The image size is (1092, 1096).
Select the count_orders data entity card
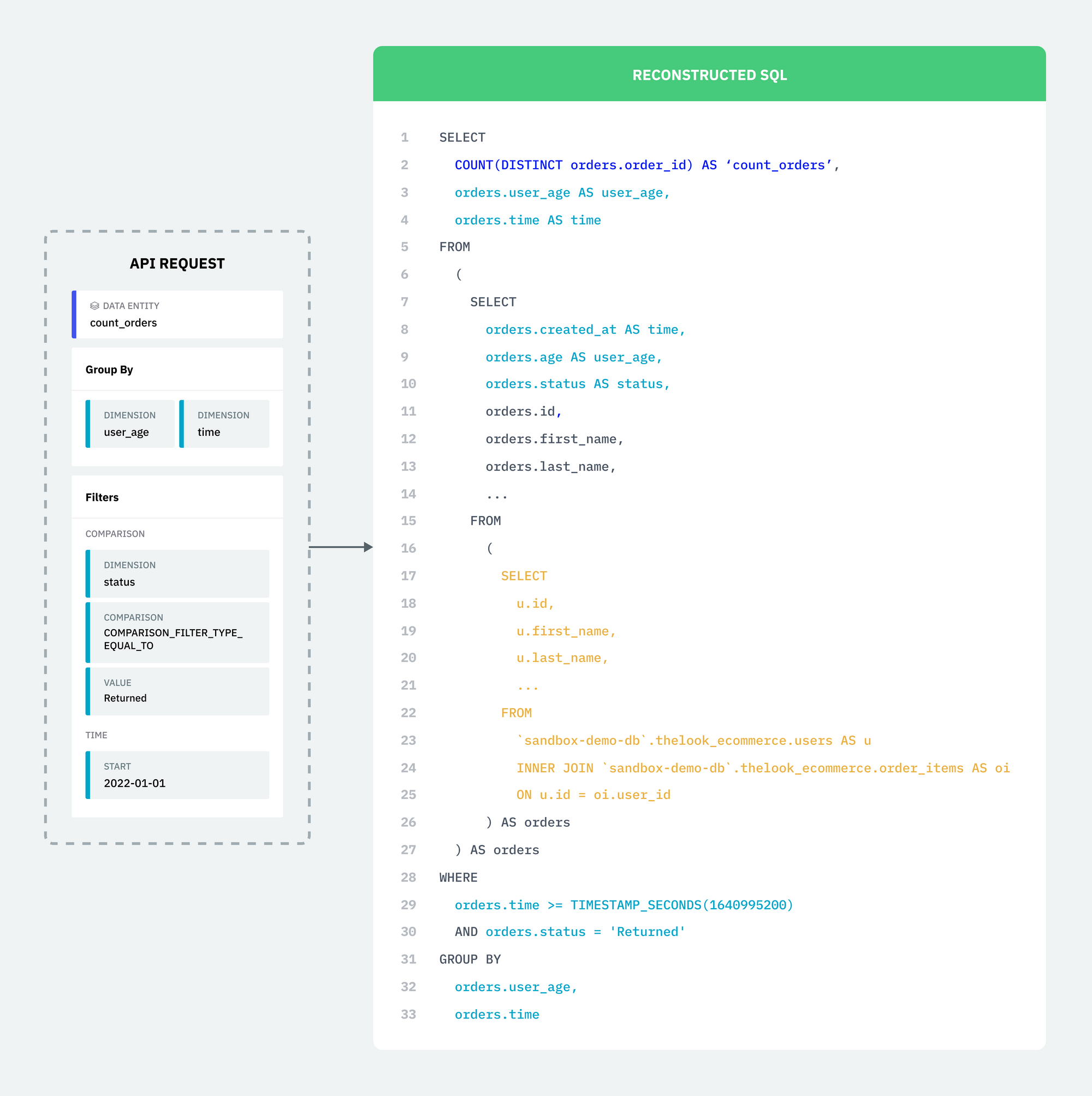pyautogui.click(x=179, y=315)
